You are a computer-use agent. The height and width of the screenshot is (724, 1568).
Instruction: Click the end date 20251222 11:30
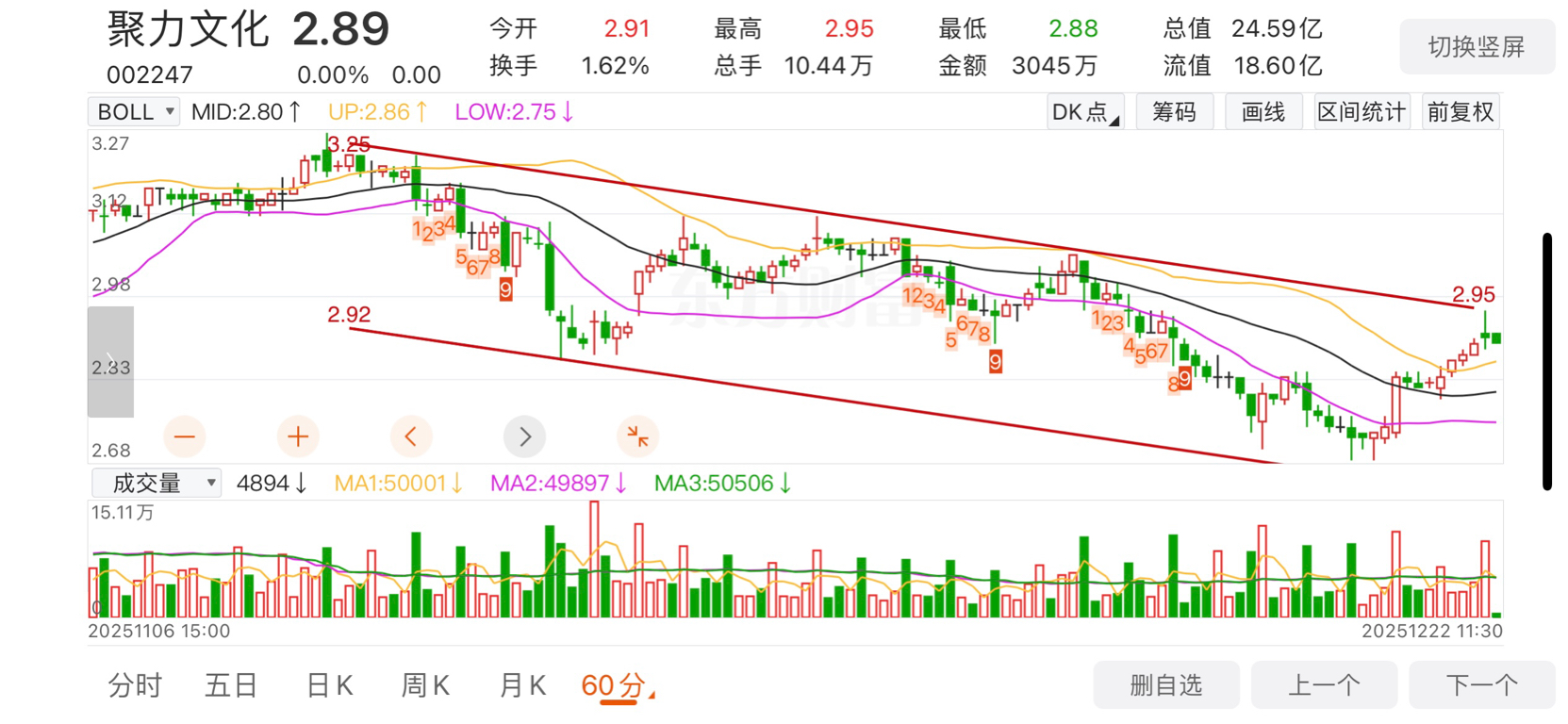pos(1431,631)
